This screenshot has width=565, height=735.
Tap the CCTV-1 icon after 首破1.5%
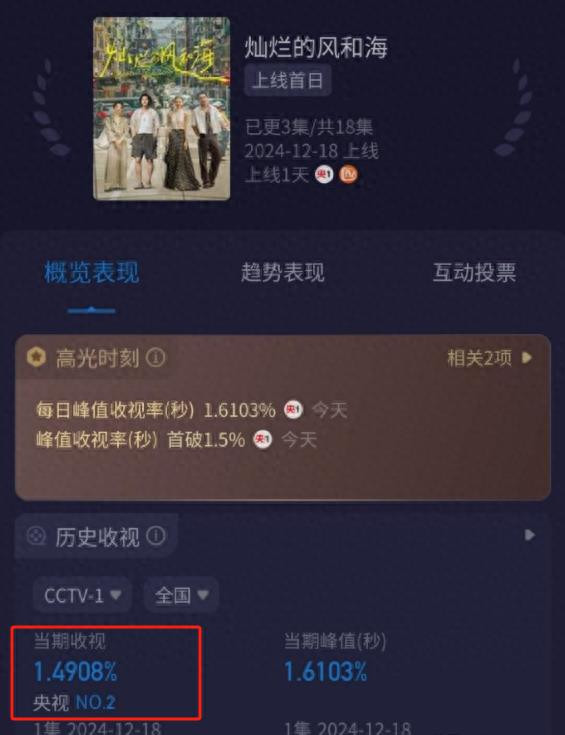263,440
